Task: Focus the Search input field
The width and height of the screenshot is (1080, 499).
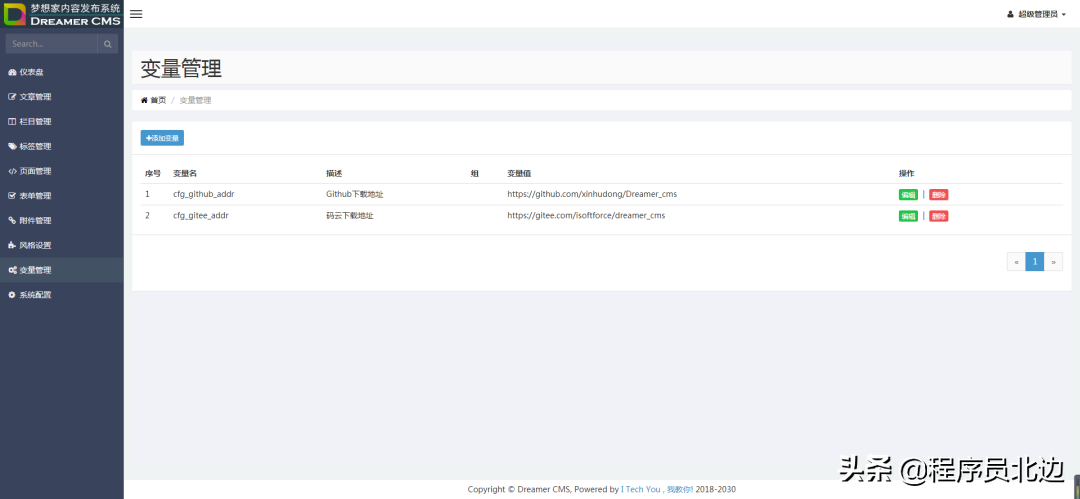Action: (x=52, y=44)
